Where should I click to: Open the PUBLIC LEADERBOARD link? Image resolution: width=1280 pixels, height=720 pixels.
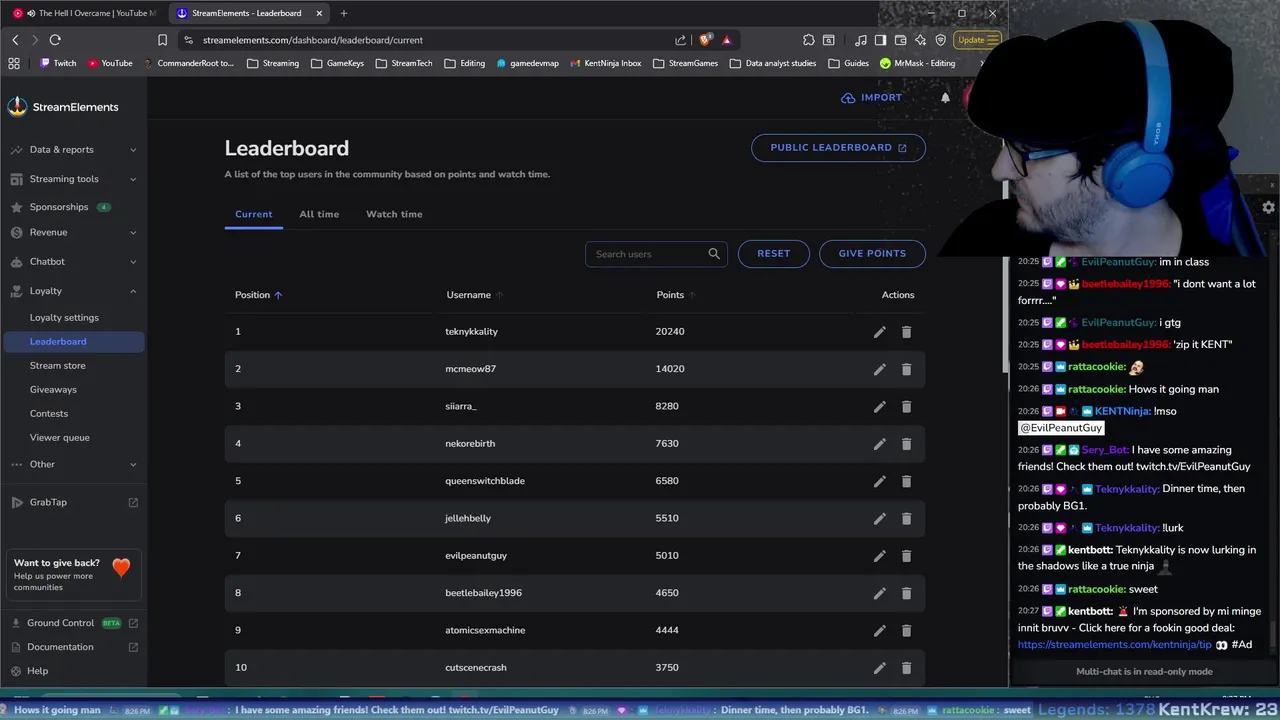[x=838, y=148]
